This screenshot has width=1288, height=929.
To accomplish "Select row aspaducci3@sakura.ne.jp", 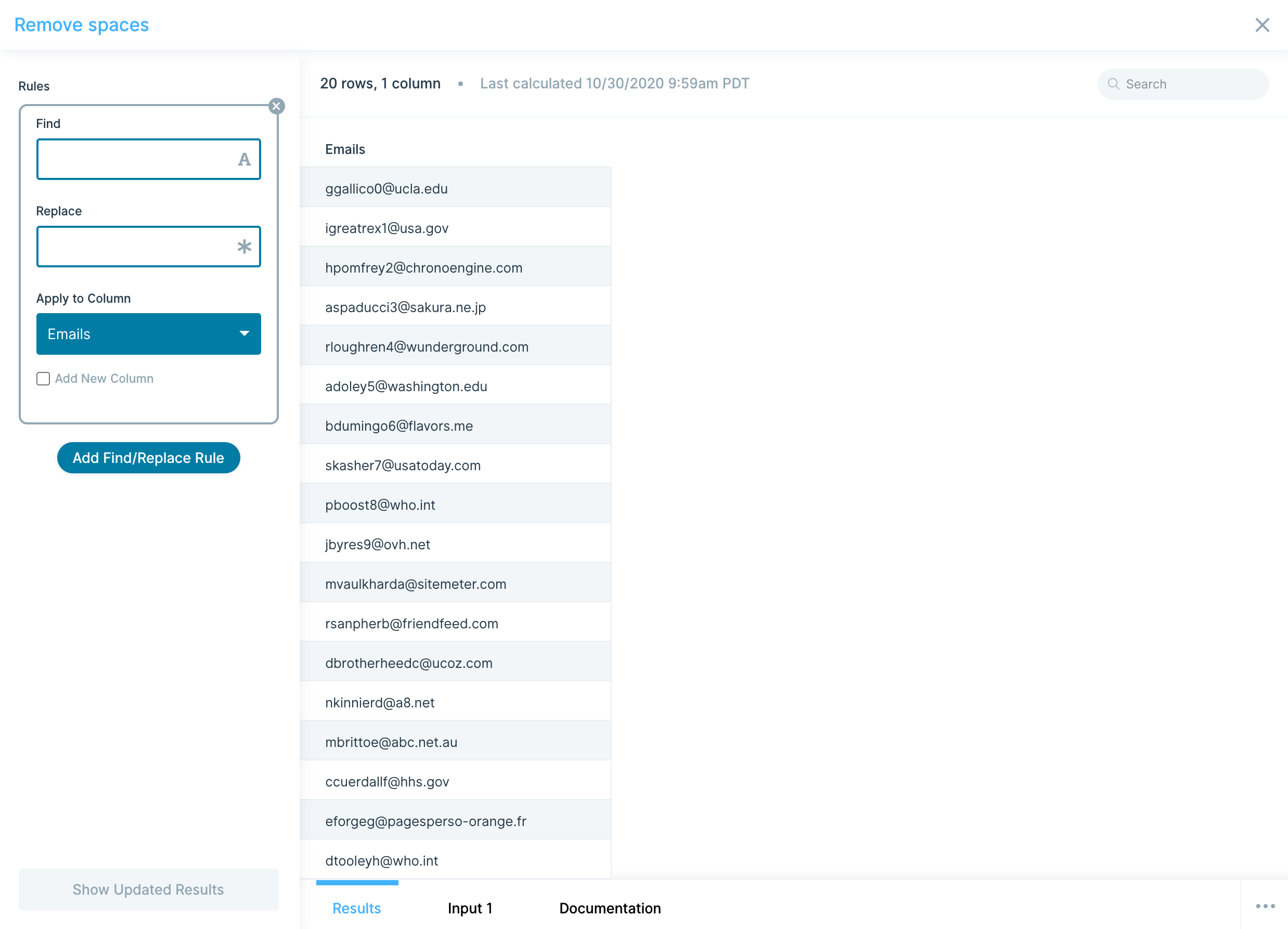I will pyautogui.click(x=456, y=305).
